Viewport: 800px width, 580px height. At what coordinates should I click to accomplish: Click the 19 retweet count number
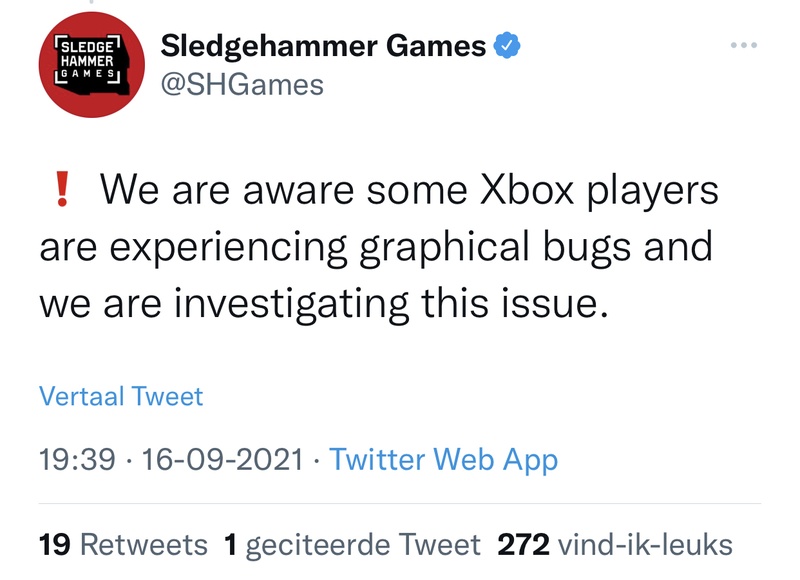pos(55,545)
